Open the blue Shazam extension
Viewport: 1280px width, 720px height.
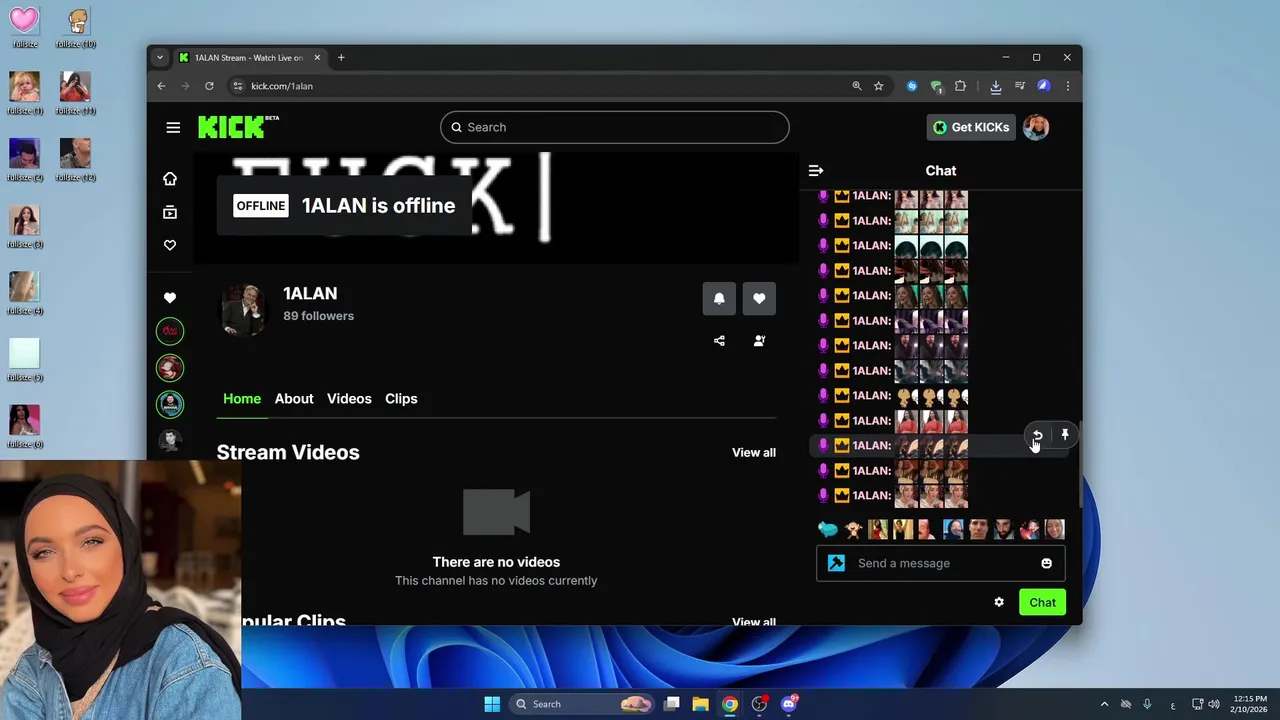pyautogui.click(x=912, y=86)
